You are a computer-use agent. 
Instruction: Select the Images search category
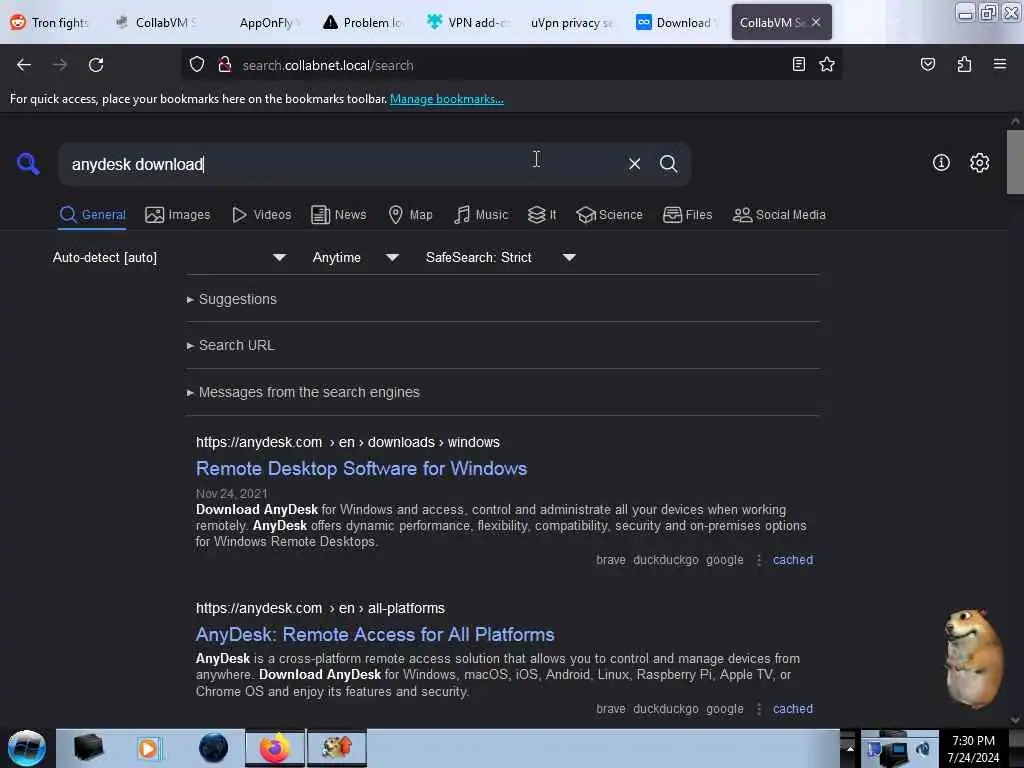tap(178, 214)
